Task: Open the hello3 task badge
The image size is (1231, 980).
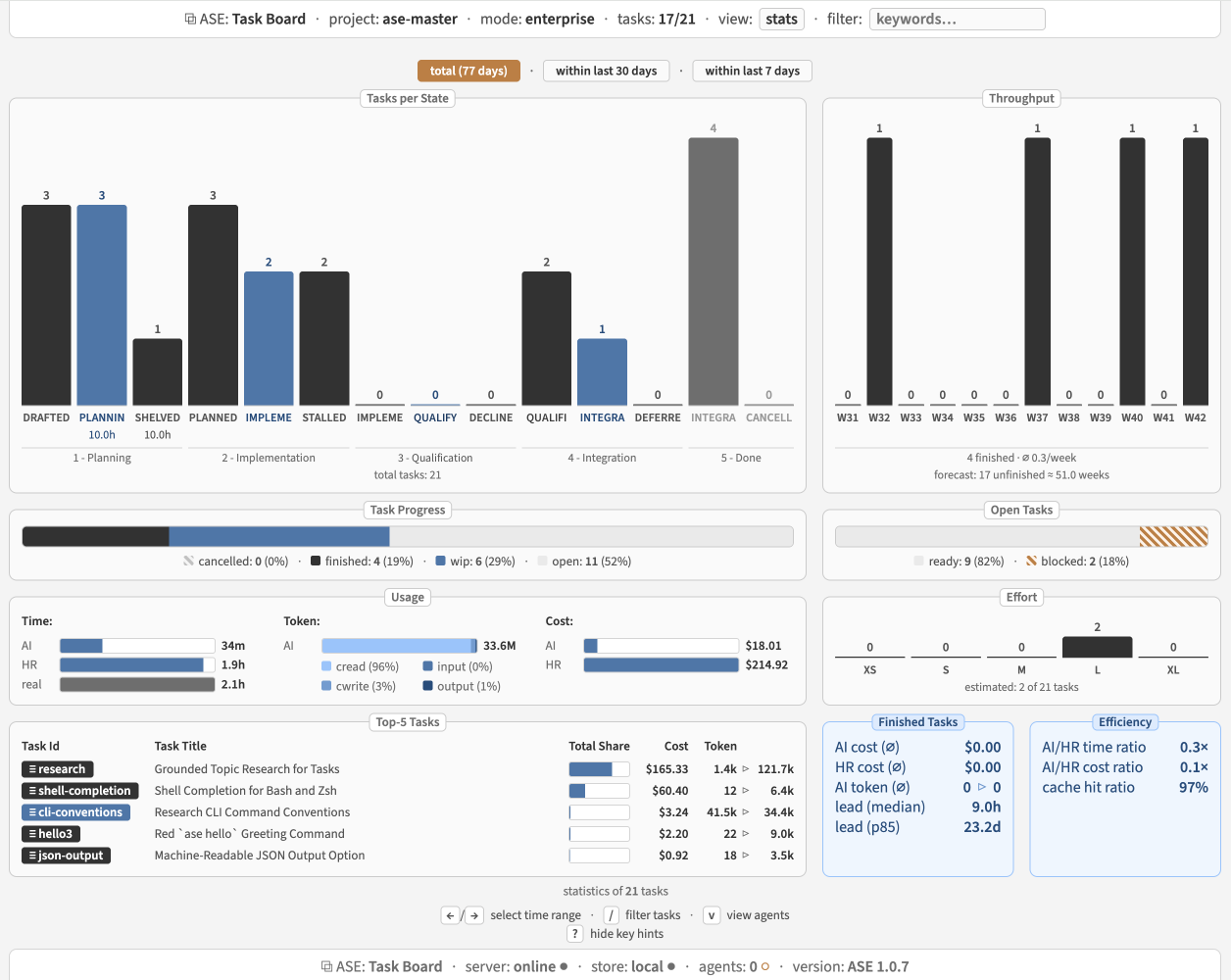Action: (51, 834)
